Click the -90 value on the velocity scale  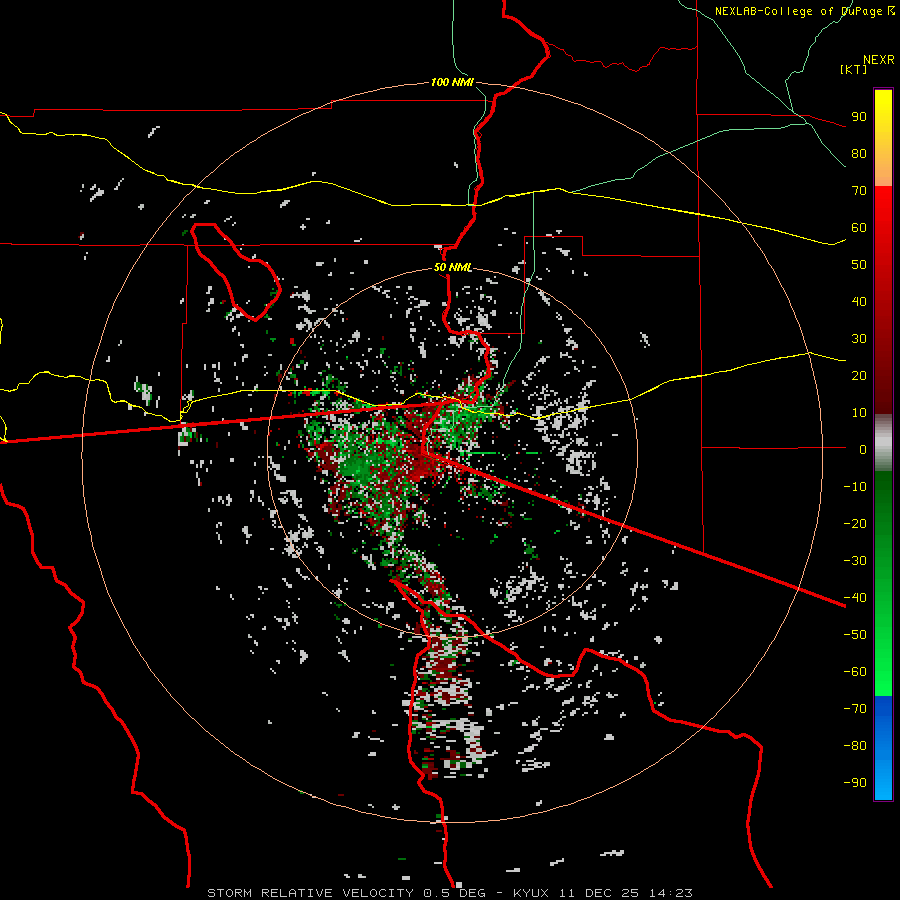tap(855, 783)
